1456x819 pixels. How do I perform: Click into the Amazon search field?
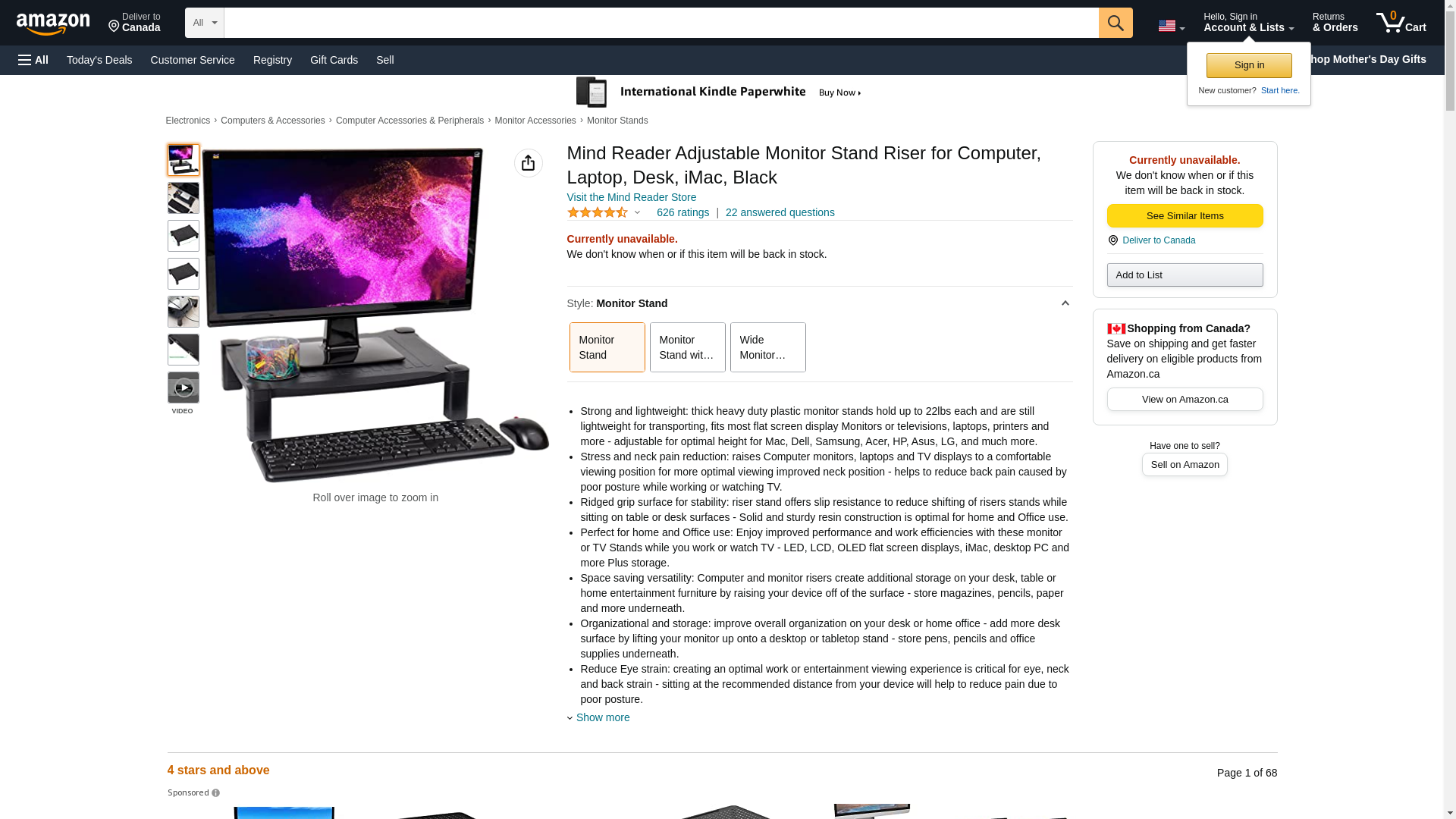[x=661, y=23]
